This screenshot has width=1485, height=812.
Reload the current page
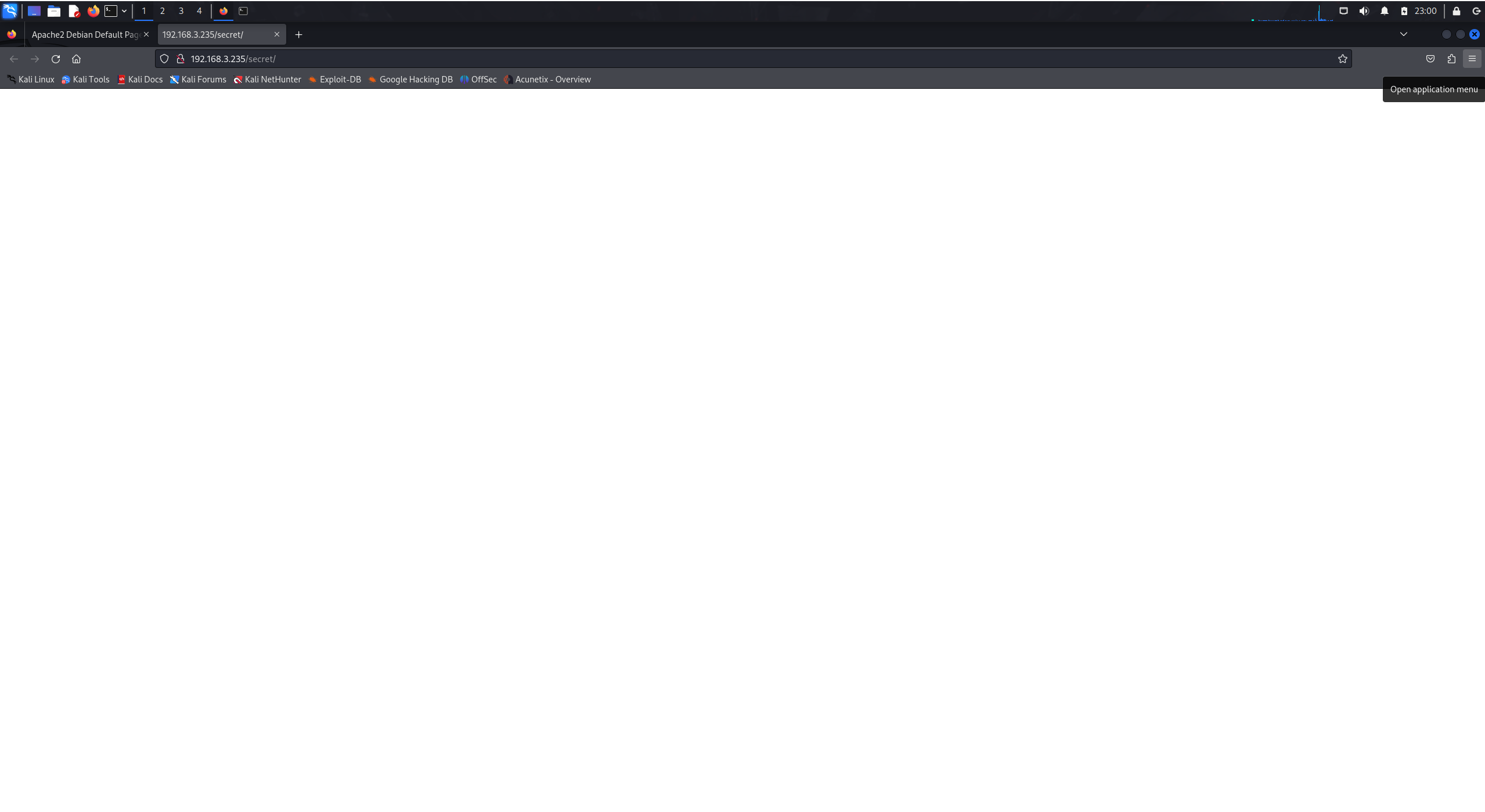click(56, 59)
